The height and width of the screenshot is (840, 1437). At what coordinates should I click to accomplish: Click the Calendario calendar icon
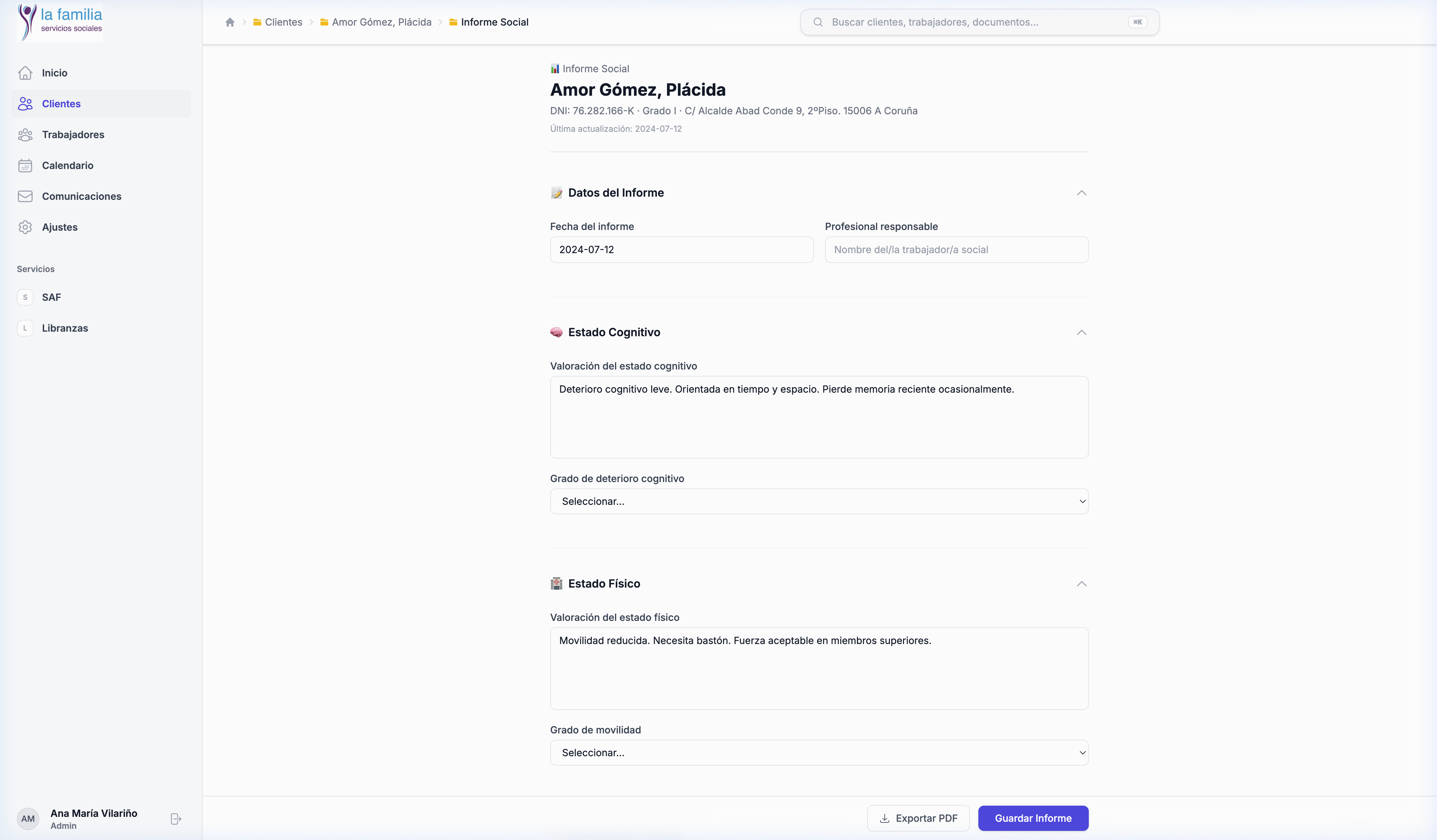point(25,165)
